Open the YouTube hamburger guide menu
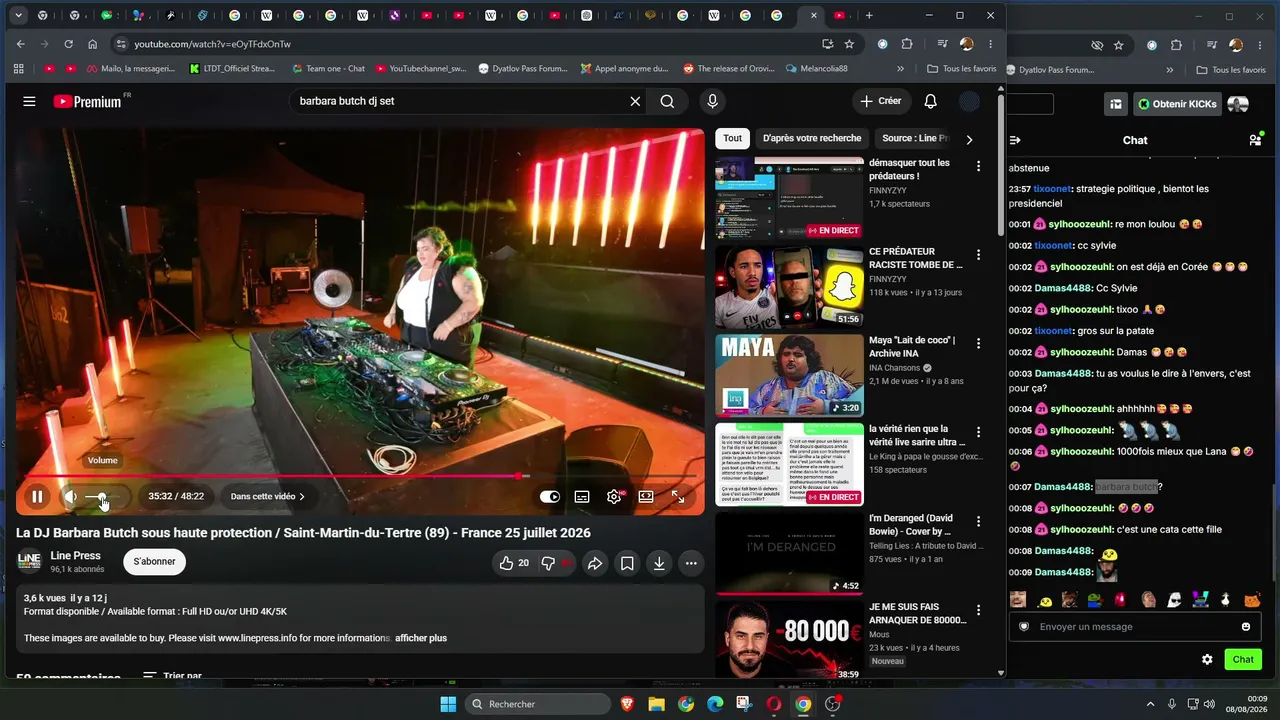This screenshot has height=720, width=1280. coord(29,101)
